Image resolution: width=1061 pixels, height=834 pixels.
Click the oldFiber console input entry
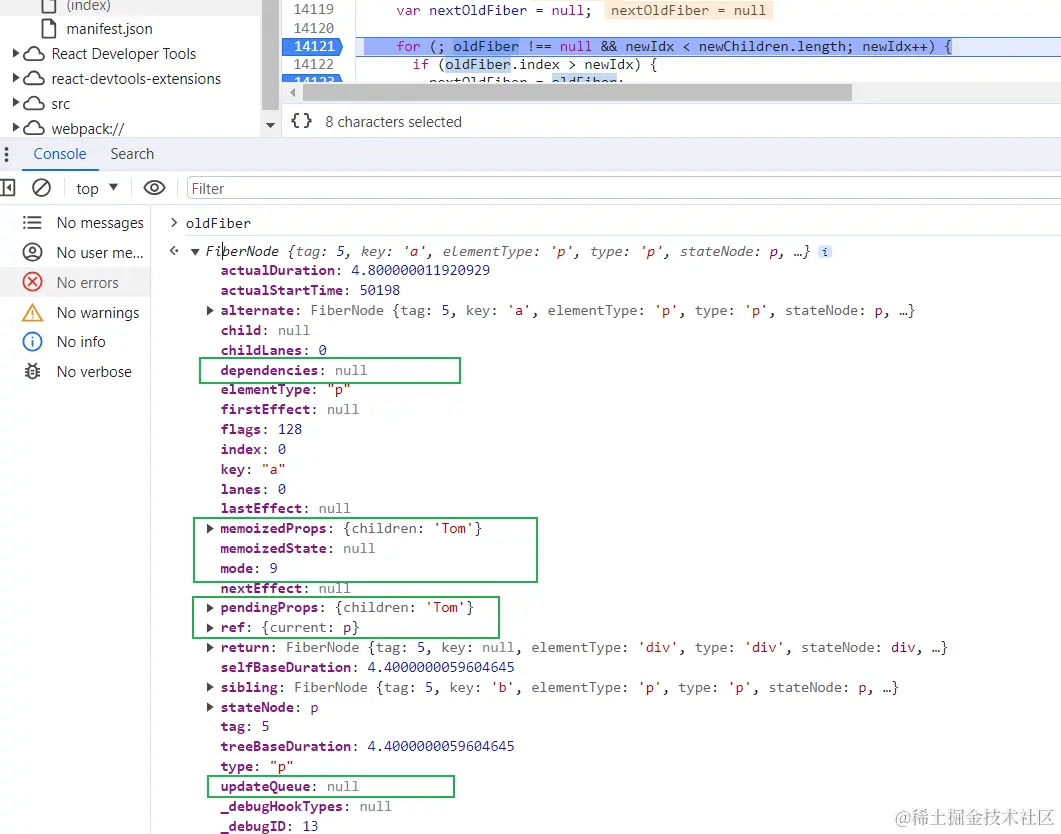click(x=218, y=223)
